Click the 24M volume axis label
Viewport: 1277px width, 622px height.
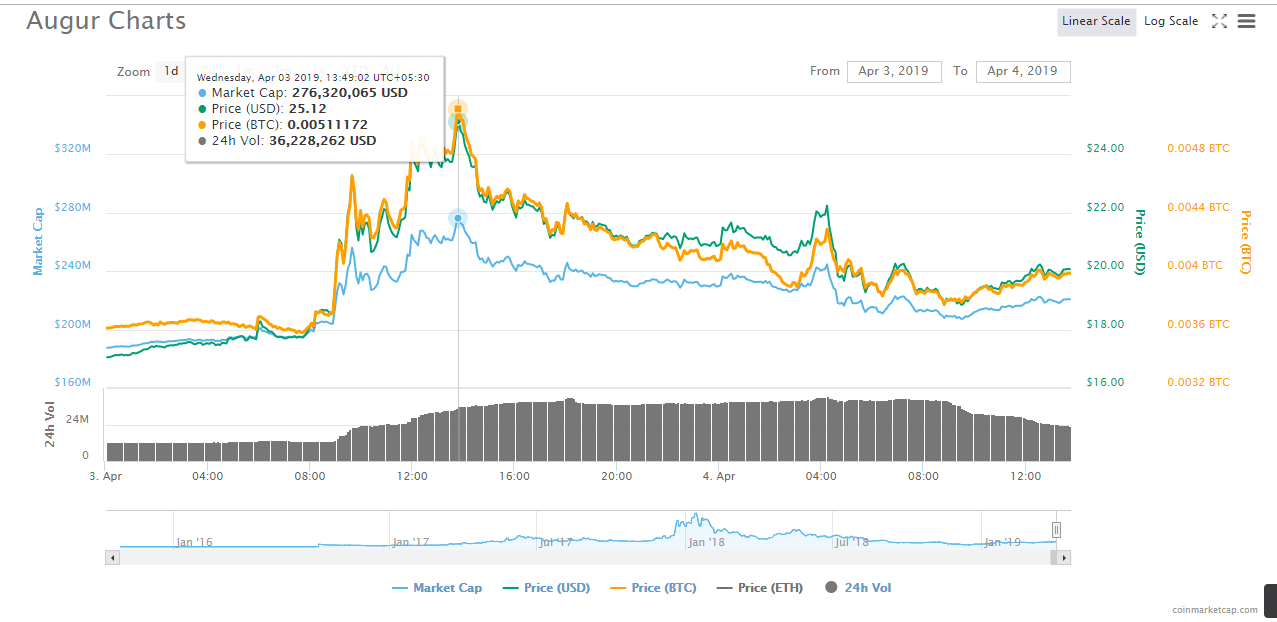click(x=78, y=419)
